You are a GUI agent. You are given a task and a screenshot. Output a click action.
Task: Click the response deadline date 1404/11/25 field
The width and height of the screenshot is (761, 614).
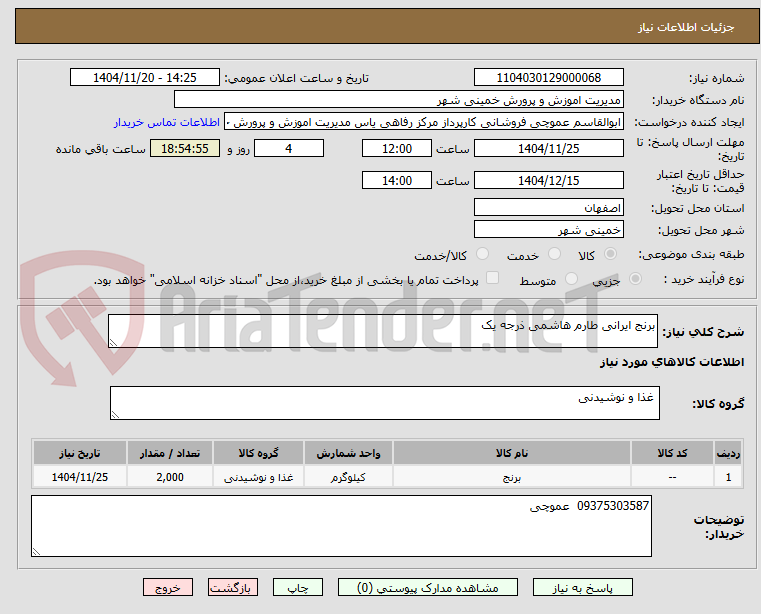click(548, 148)
